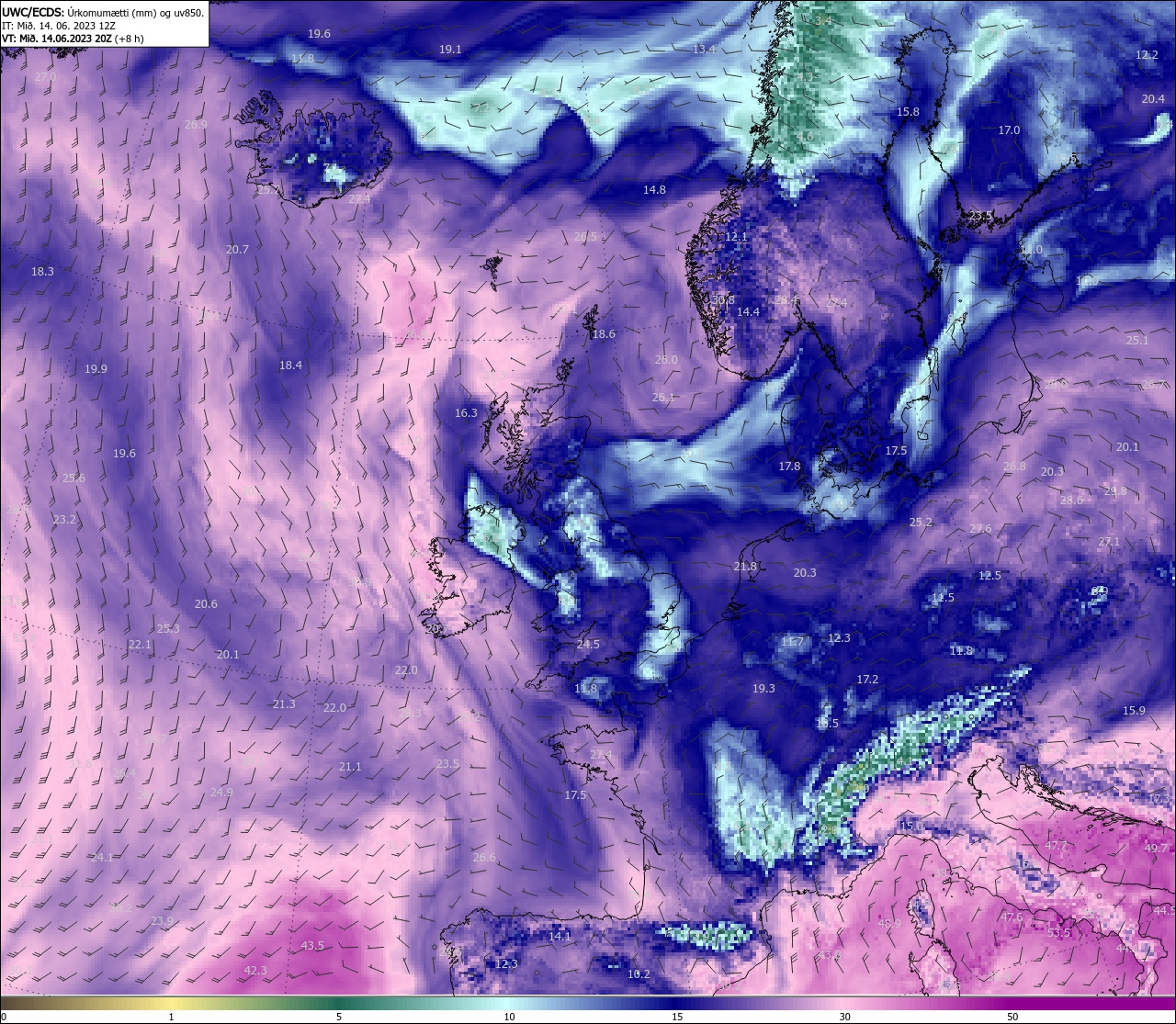This screenshot has width=1176, height=1024.
Task: Click the VT 14.06.2023 20Z (+8 h) line
Action: tap(73, 39)
